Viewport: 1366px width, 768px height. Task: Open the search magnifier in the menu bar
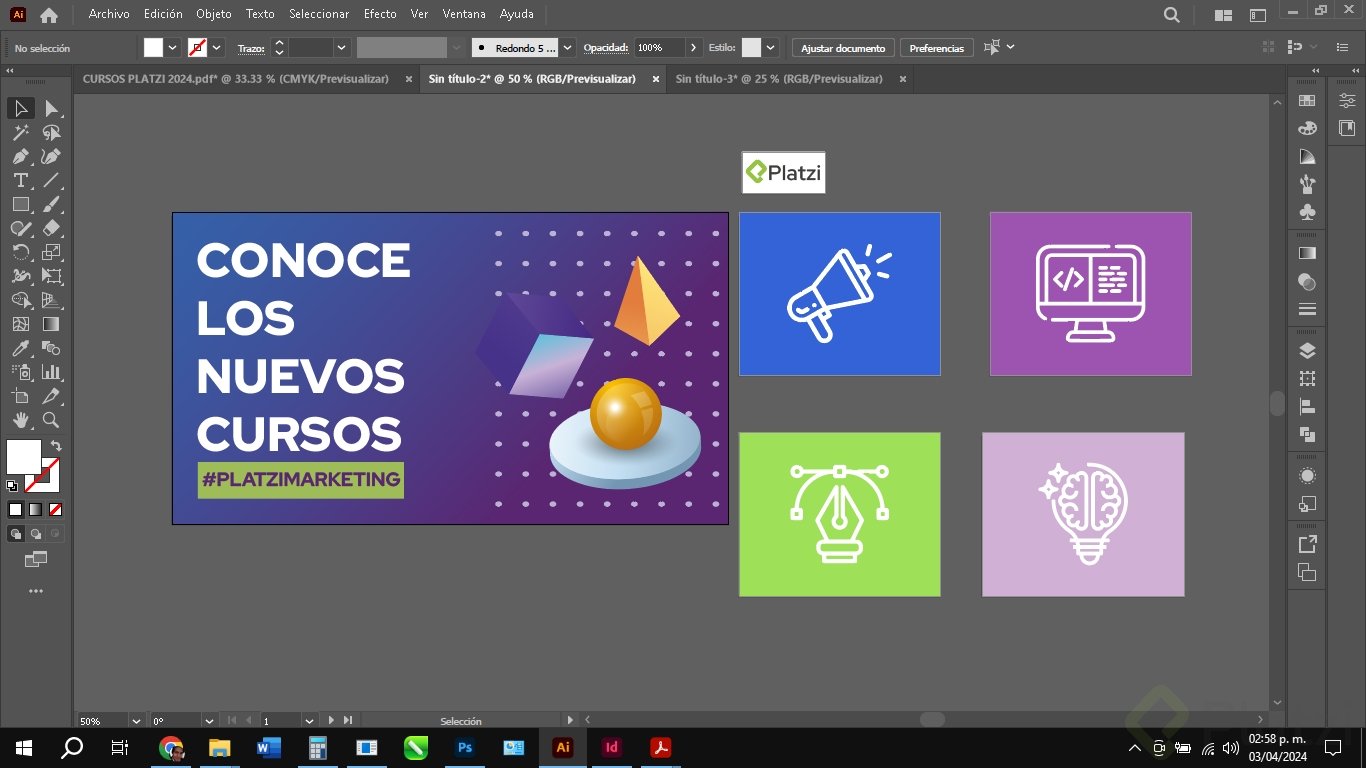[1172, 15]
